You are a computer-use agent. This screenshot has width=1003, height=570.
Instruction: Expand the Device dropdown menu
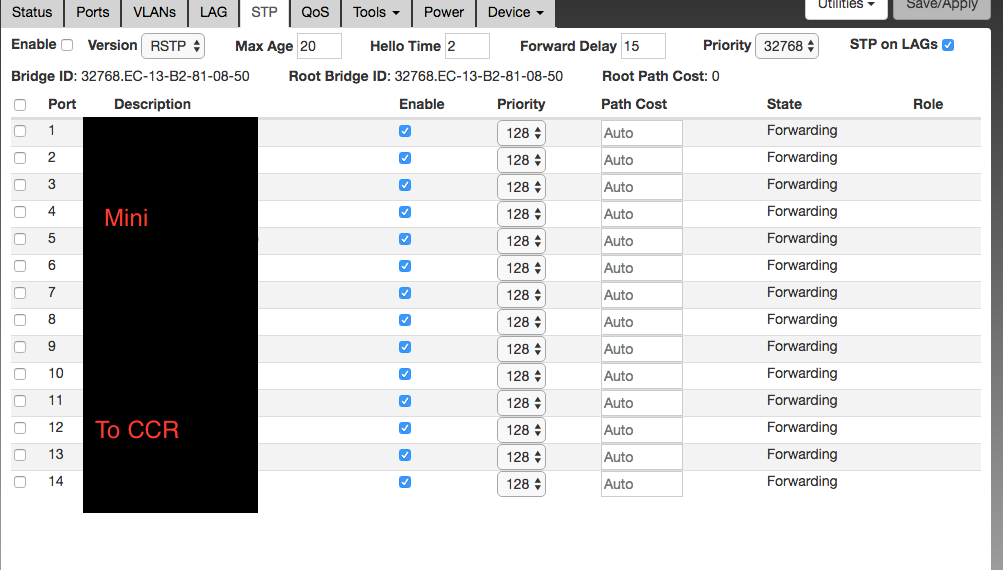click(515, 12)
